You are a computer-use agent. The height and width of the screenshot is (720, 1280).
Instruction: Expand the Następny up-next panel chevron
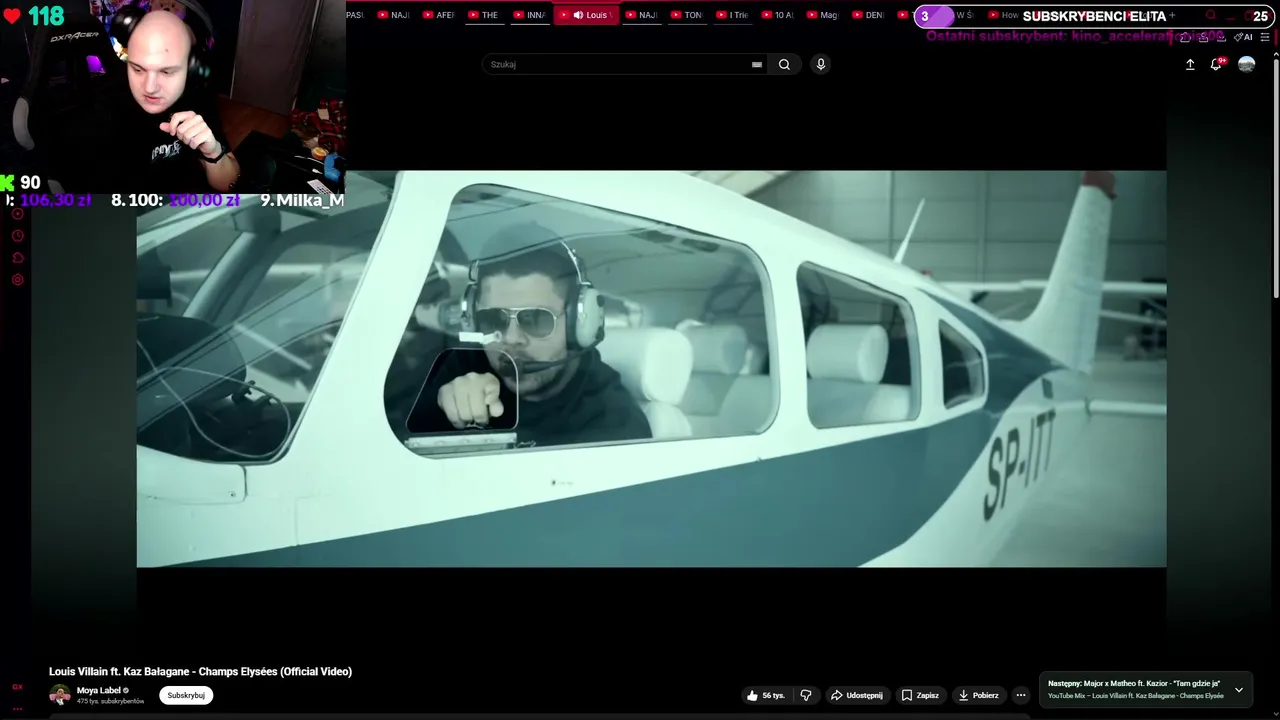[1238, 690]
